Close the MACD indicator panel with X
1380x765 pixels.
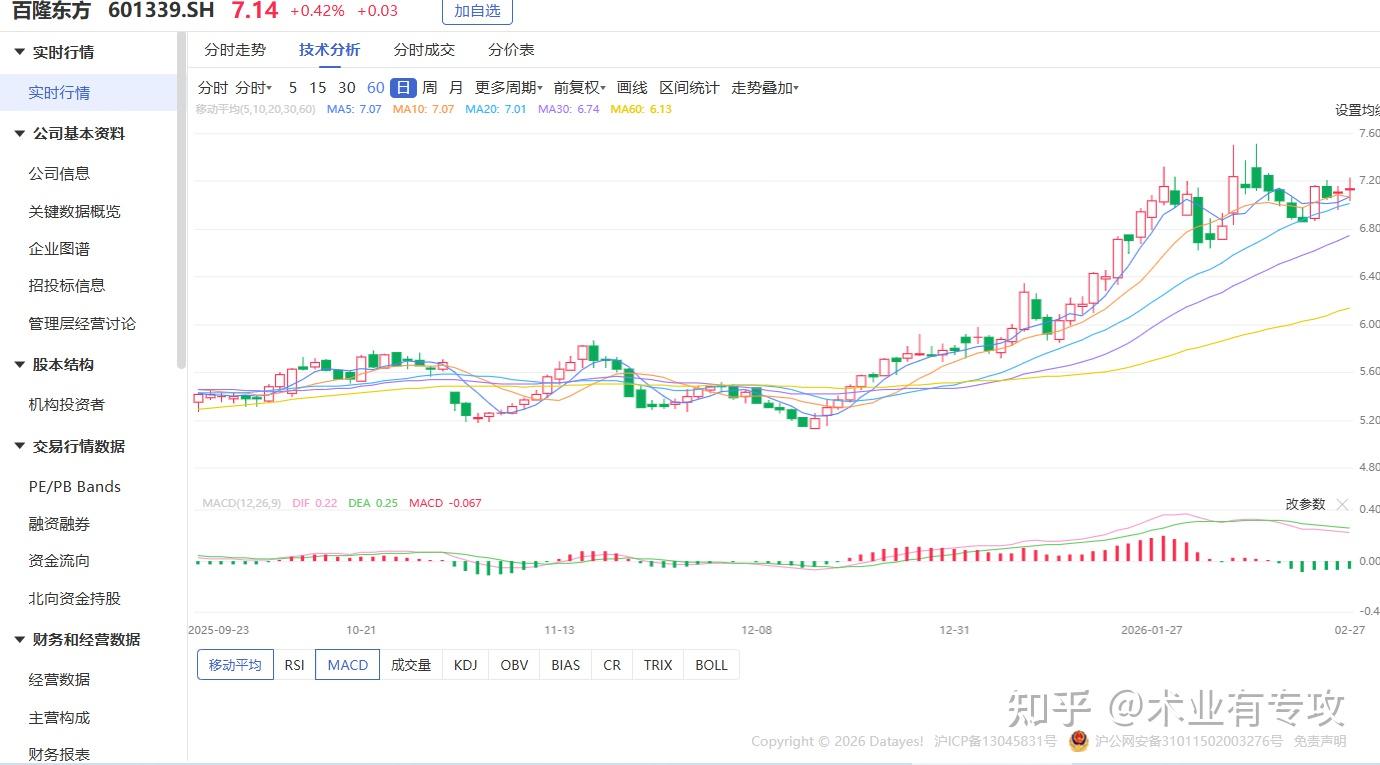(x=1342, y=504)
